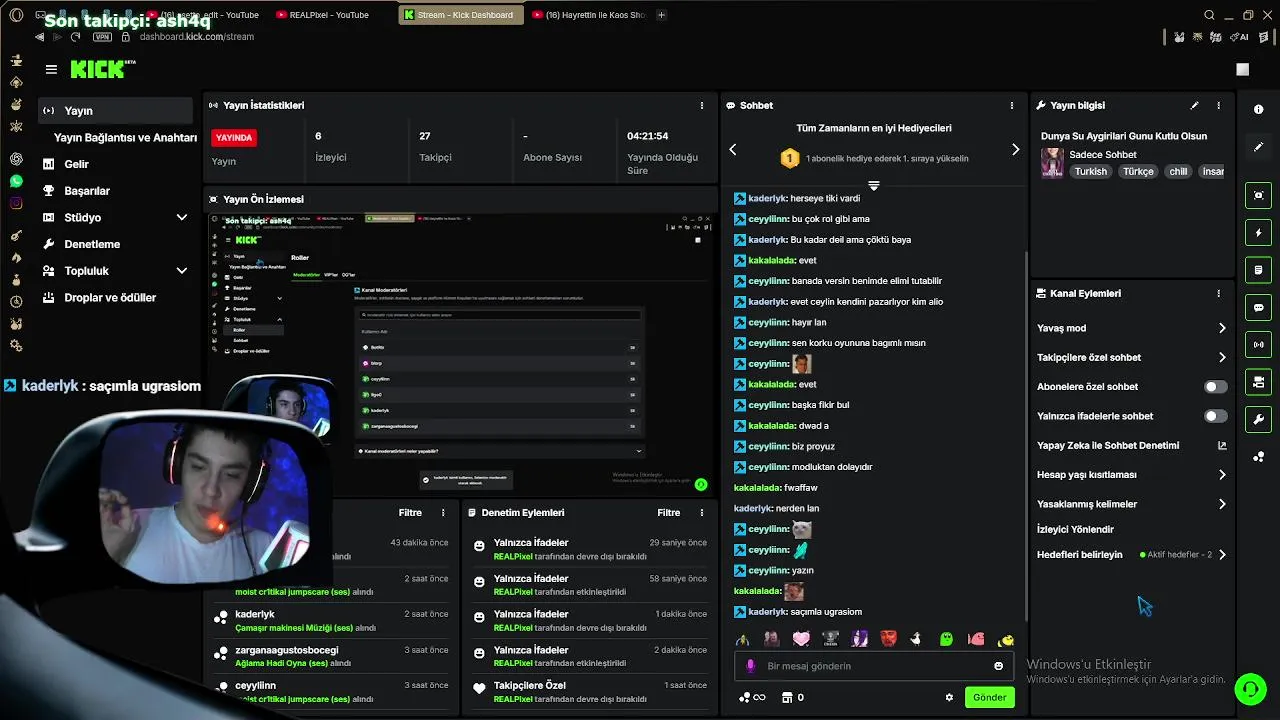Viewport: 1280px width, 720px height.
Task: Send the message with the Gönder button
Action: coord(989,697)
